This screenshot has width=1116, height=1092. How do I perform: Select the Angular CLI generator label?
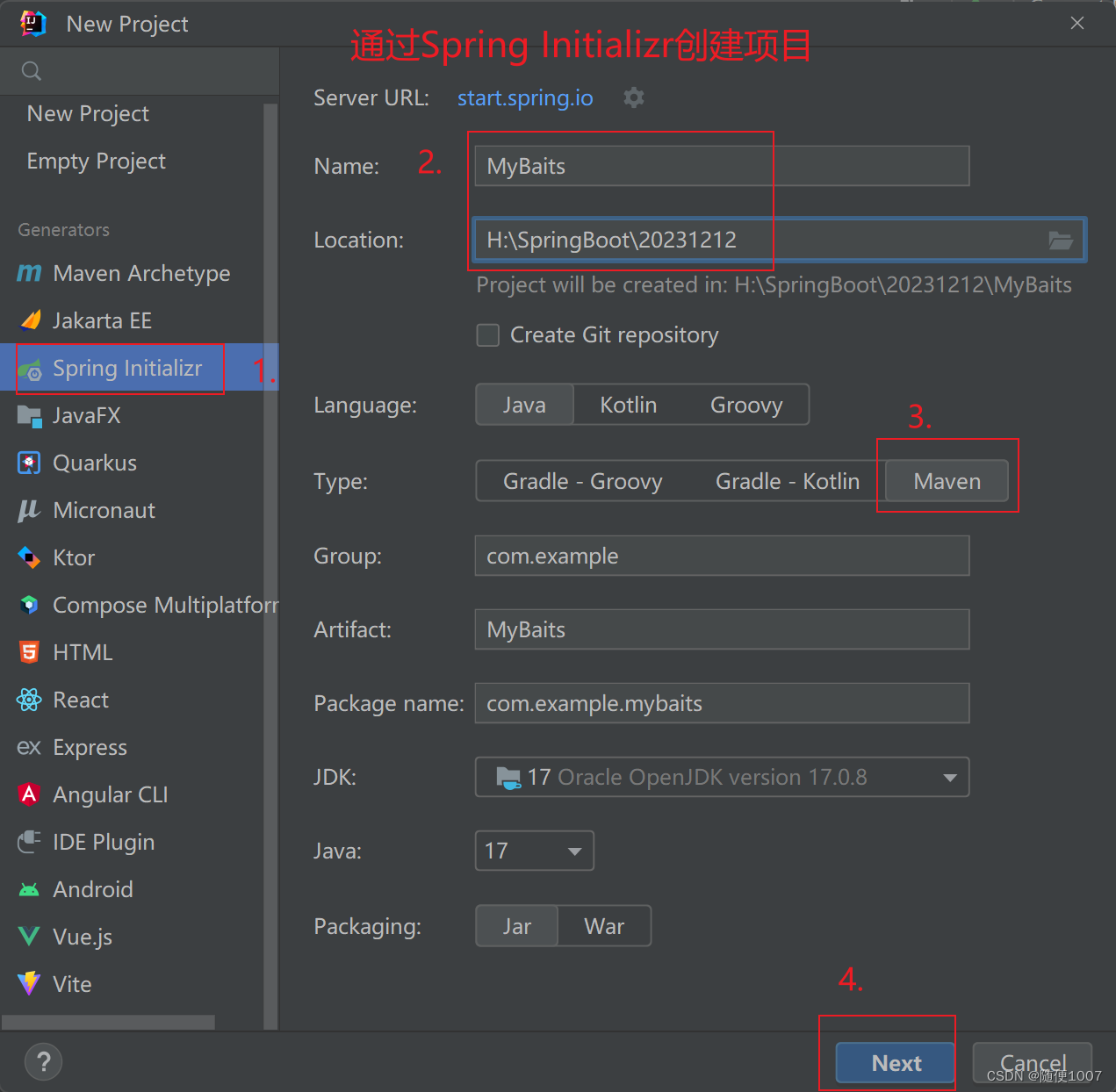[x=111, y=794]
